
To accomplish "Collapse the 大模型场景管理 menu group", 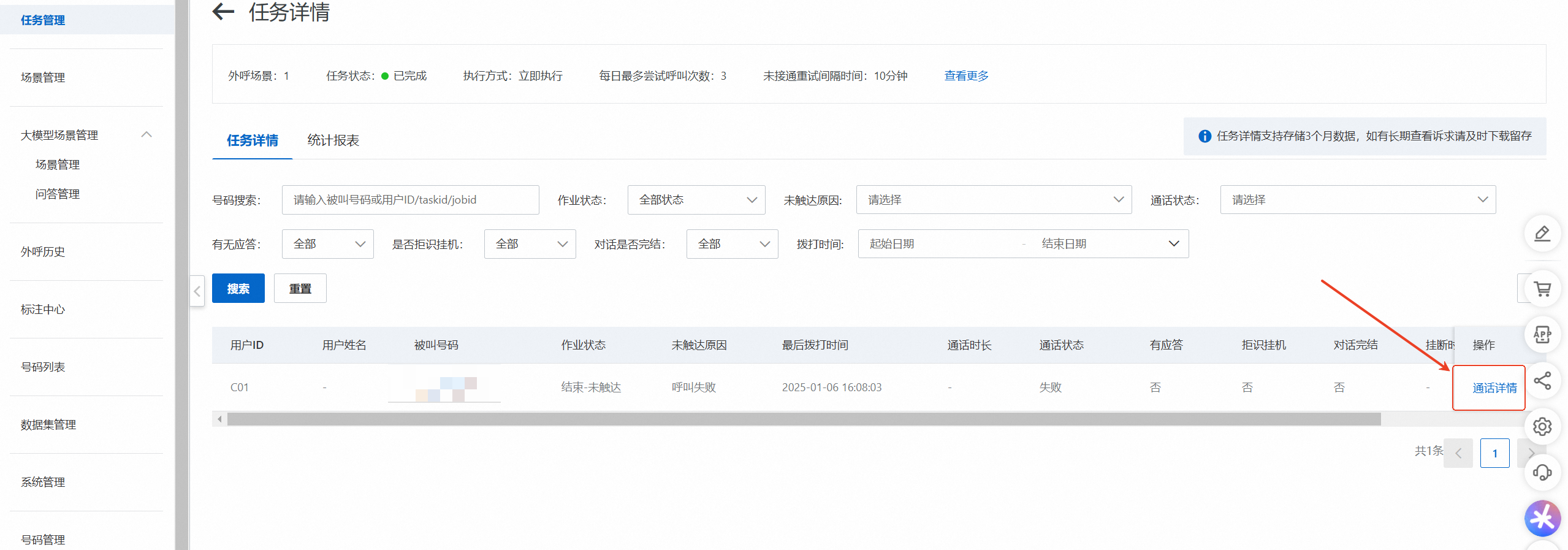I will [147, 134].
